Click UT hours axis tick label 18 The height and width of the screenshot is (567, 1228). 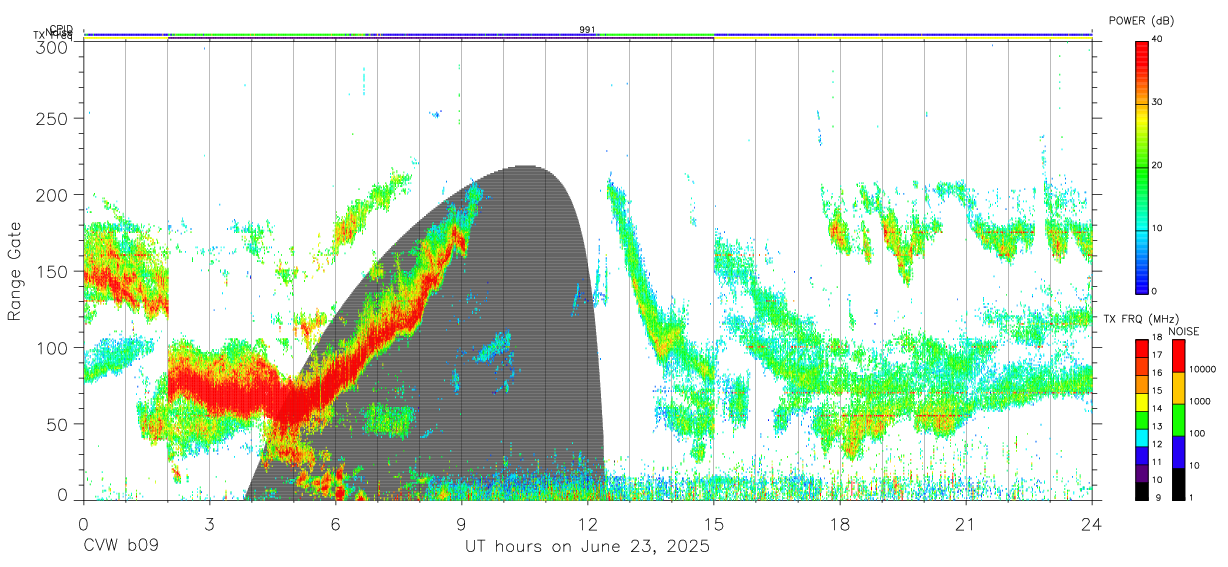[839, 523]
